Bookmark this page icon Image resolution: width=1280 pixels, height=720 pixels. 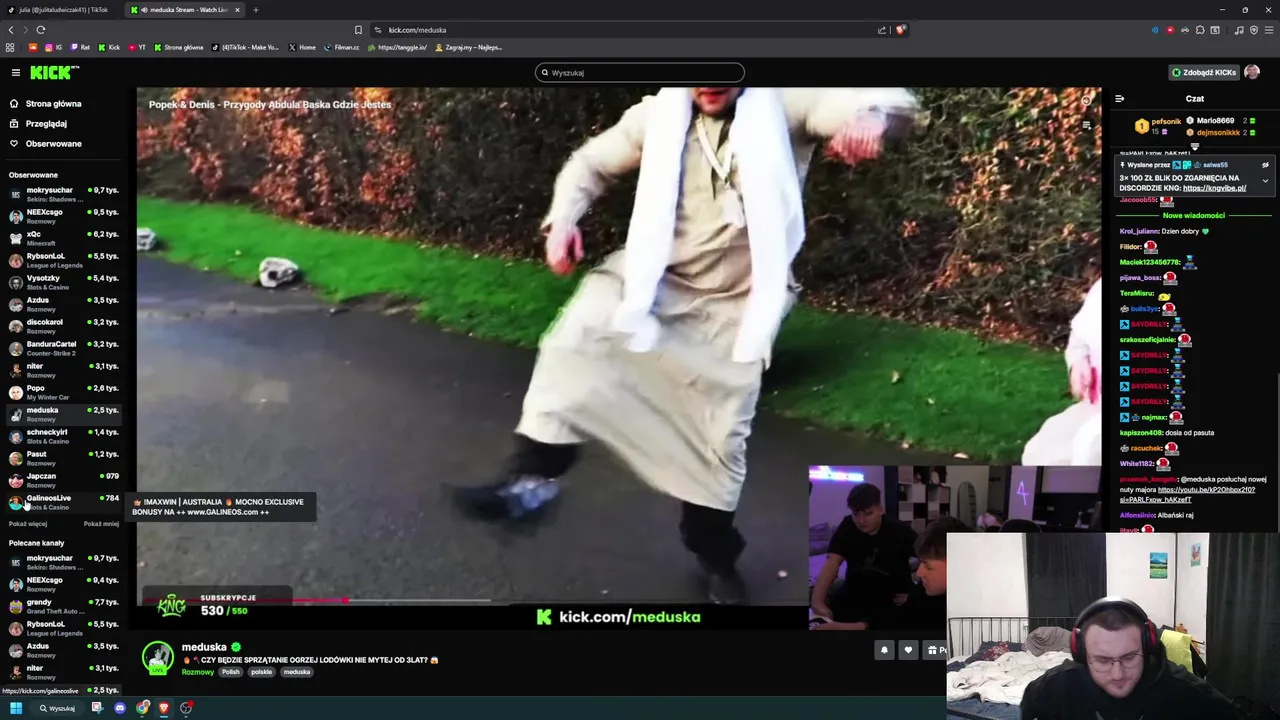click(x=358, y=30)
